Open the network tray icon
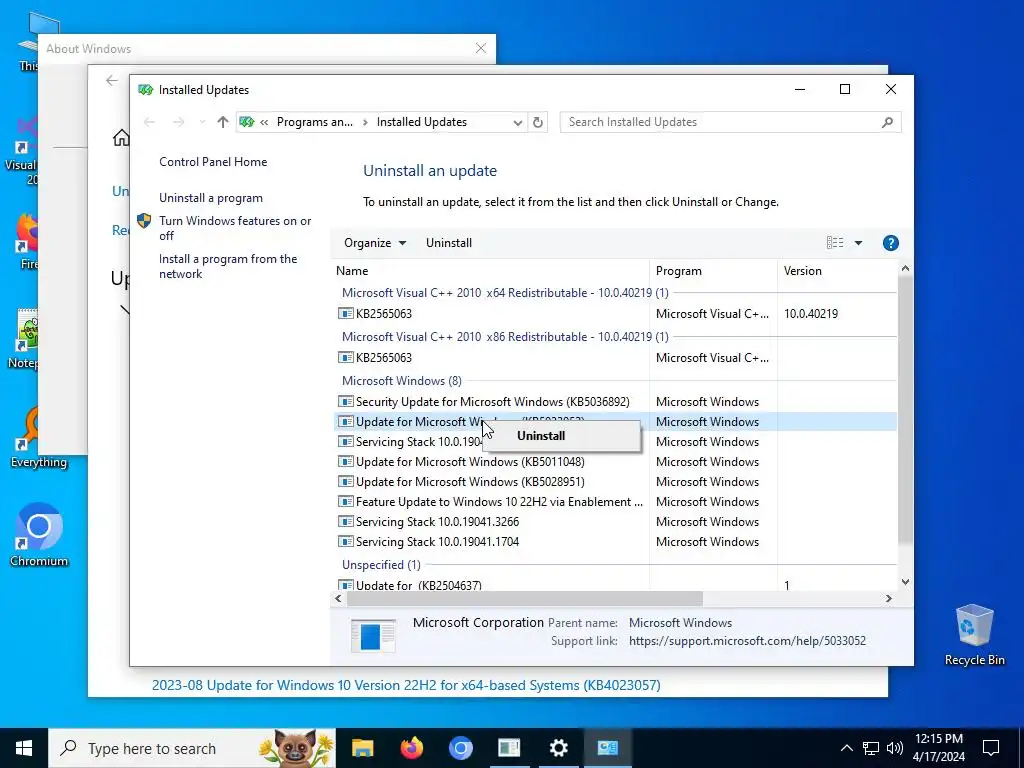Image resolution: width=1024 pixels, height=768 pixels. click(871, 748)
